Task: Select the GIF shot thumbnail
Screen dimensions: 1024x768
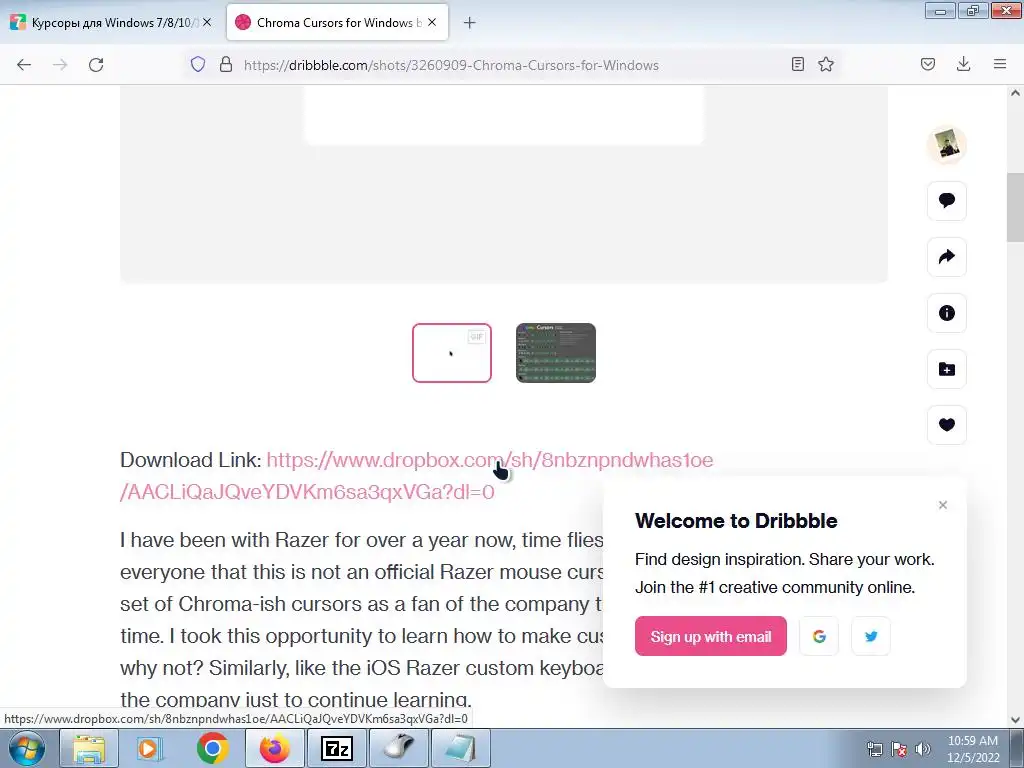Action: [452, 353]
